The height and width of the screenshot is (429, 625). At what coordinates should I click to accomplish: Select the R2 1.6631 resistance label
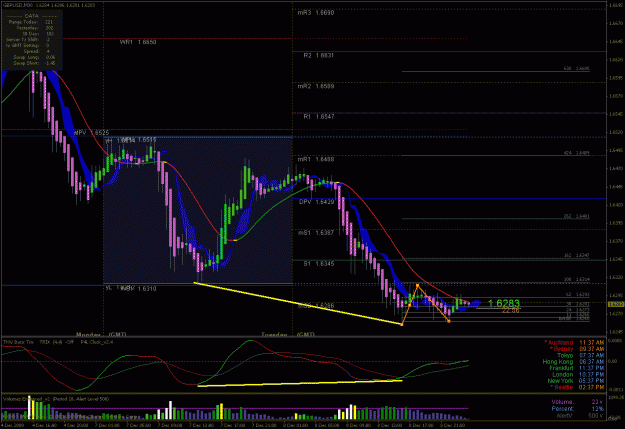(x=318, y=55)
